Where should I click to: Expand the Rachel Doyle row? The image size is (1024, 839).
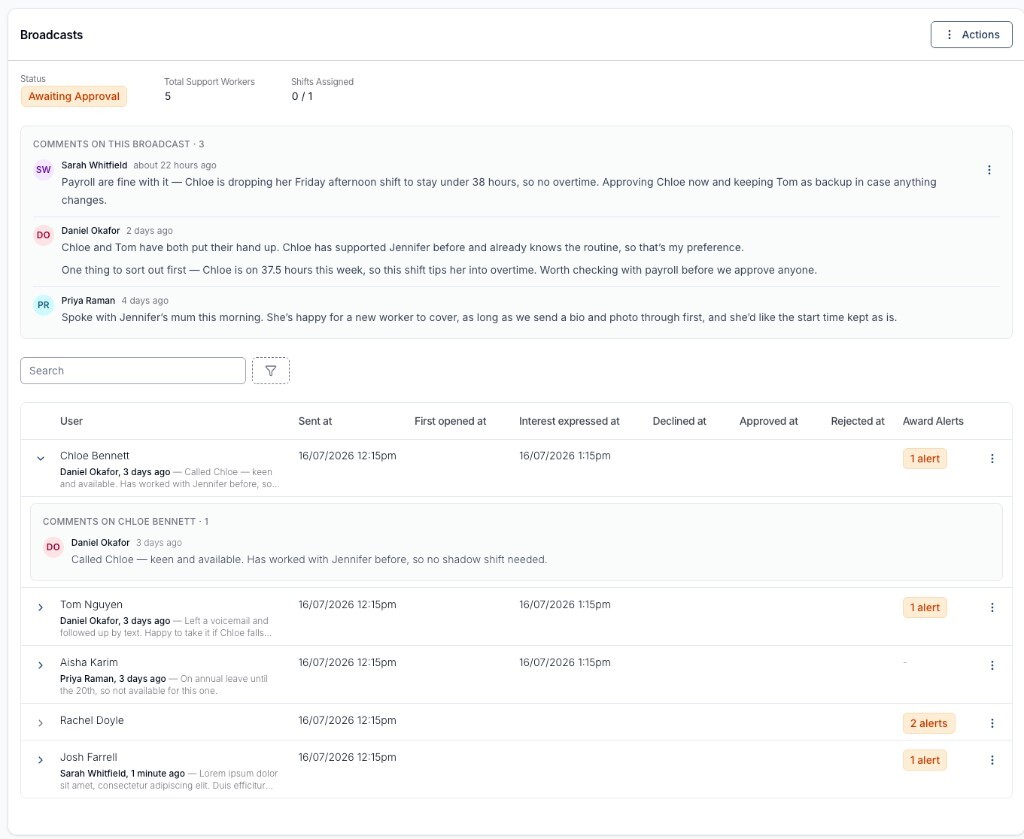tap(40, 723)
